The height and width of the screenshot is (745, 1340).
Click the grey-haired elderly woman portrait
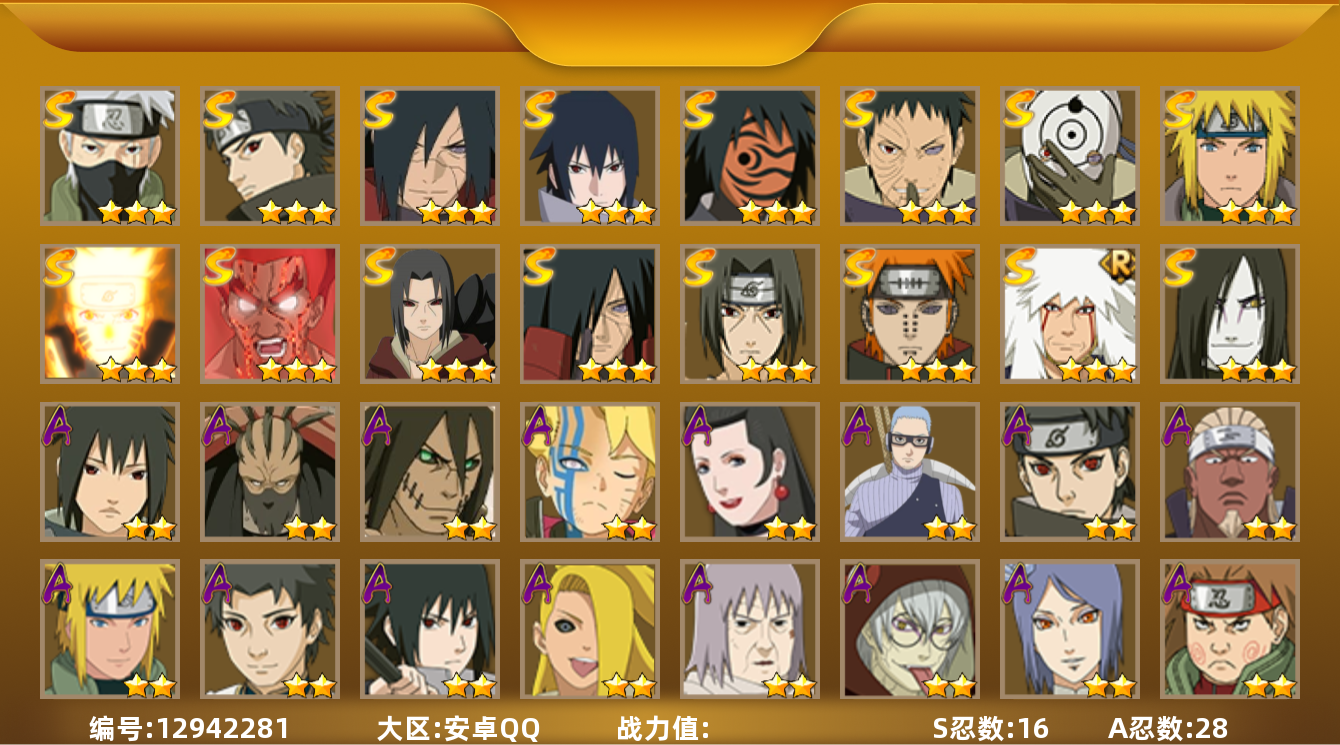pos(749,629)
